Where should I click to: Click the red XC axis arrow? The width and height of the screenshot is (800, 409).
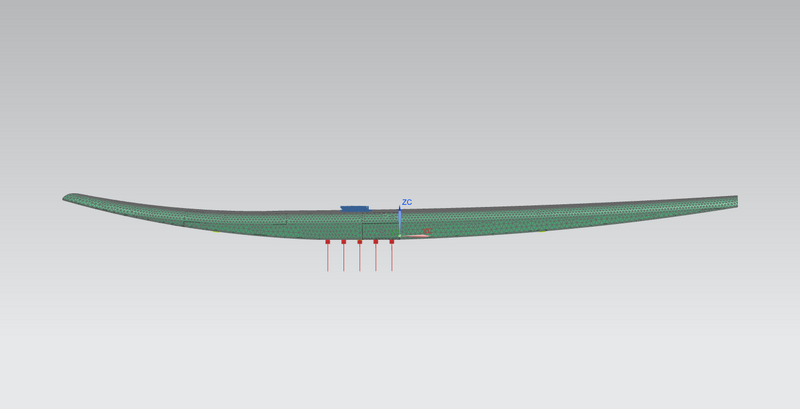(414, 236)
